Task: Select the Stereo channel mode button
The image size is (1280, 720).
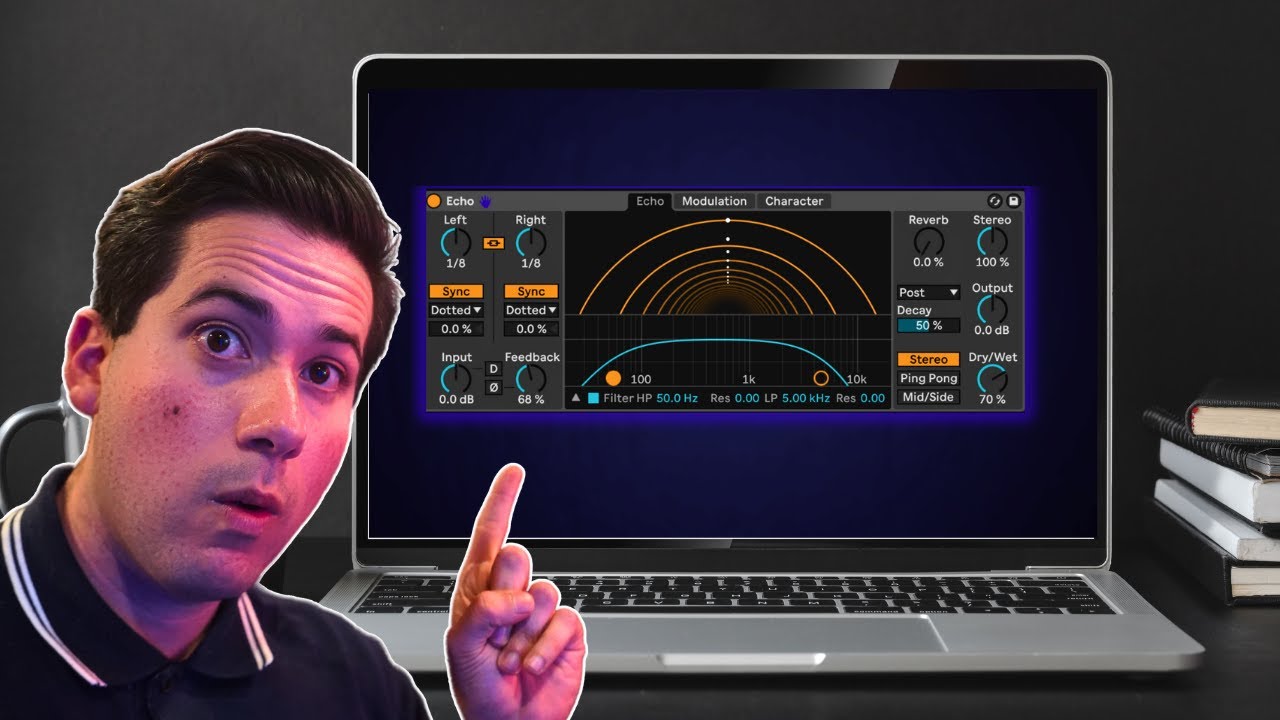Action: coord(929,359)
